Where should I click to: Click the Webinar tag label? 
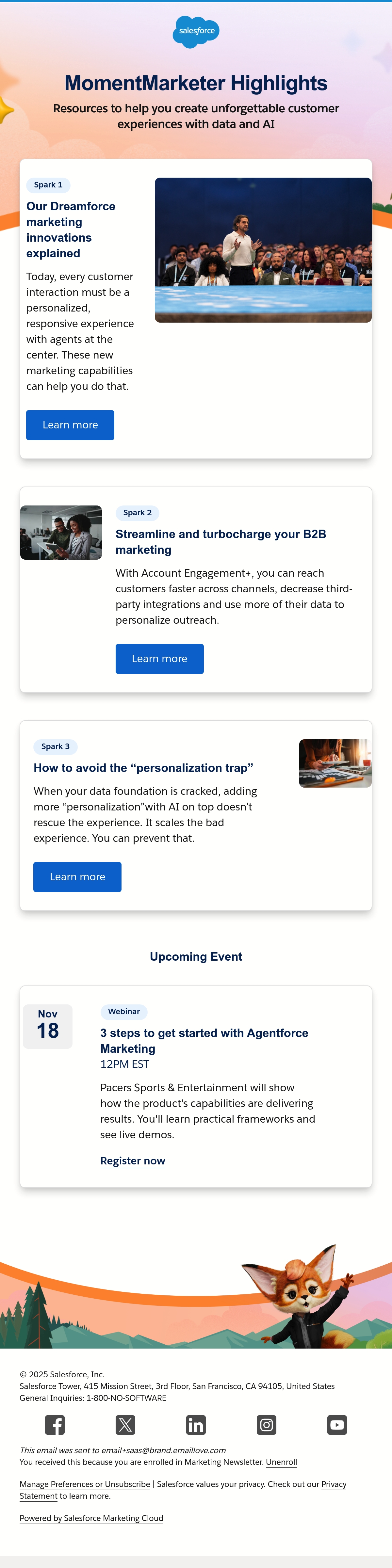tap(124, 1012)
